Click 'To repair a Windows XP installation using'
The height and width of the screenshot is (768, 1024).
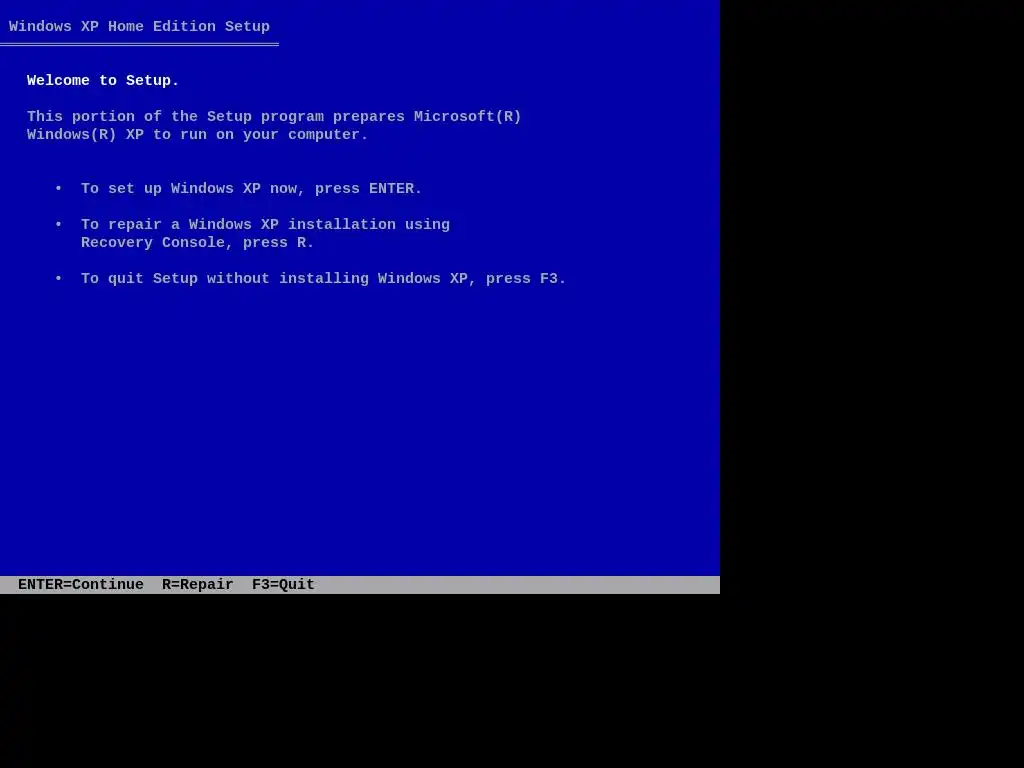265,225
